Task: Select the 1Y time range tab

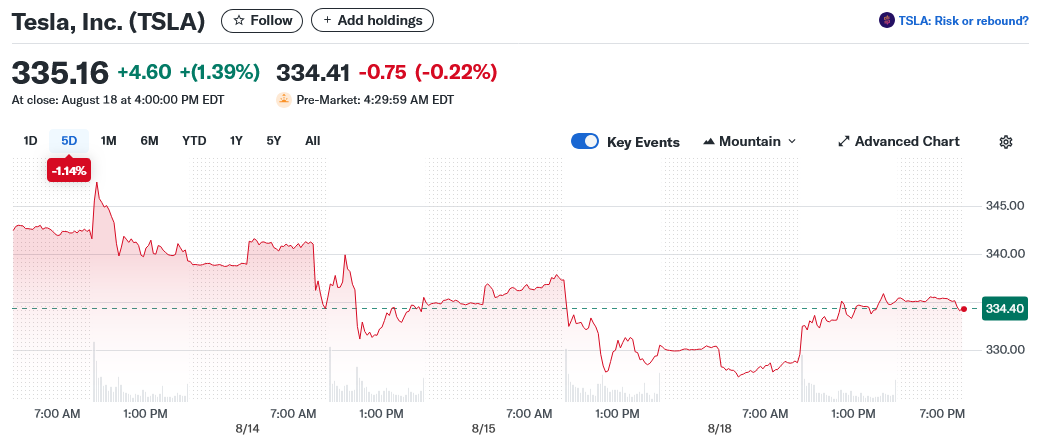Action: pyautogui.click(x=236, y=141)
